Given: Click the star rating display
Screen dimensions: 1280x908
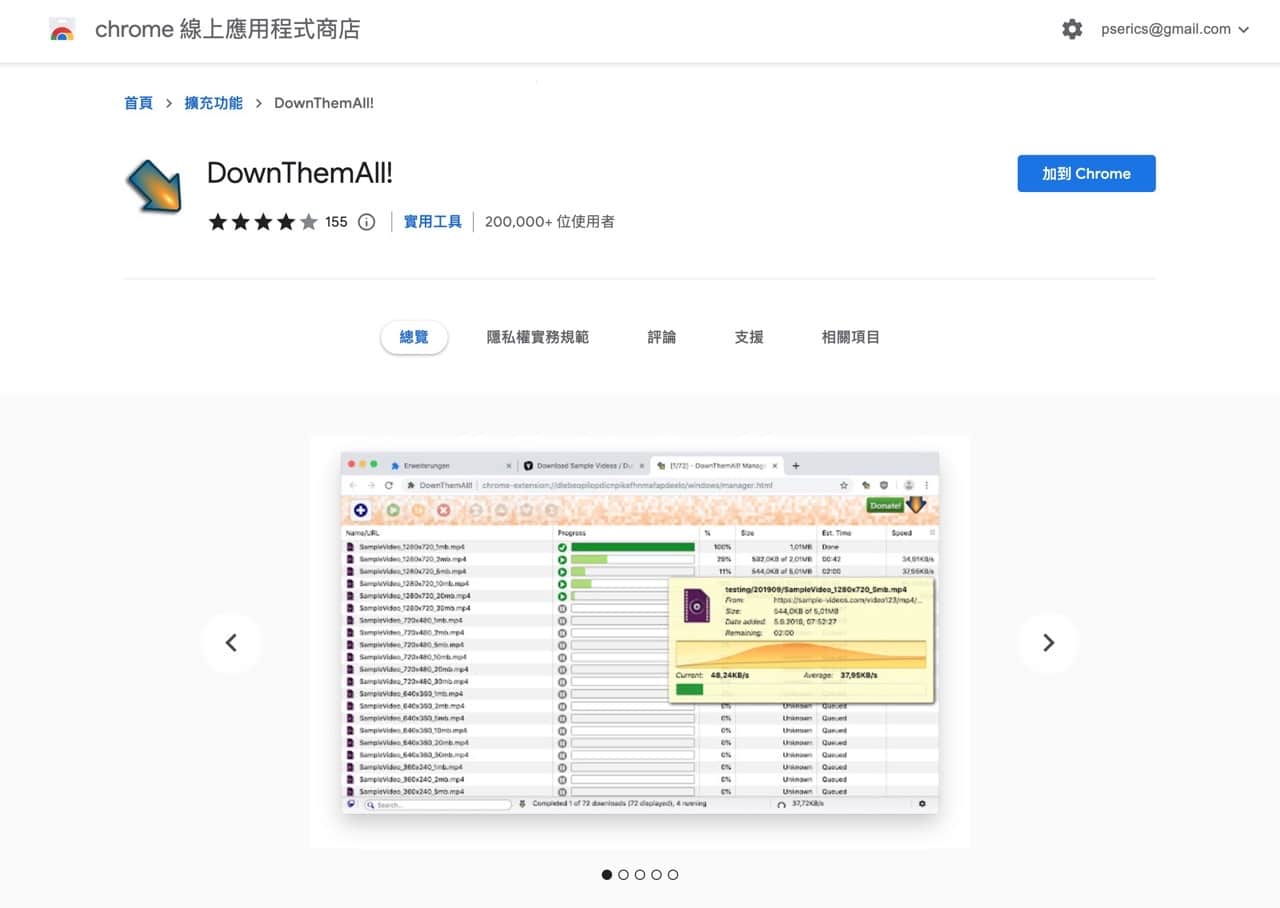Looking at the screenshot, I should pos(263,222).
